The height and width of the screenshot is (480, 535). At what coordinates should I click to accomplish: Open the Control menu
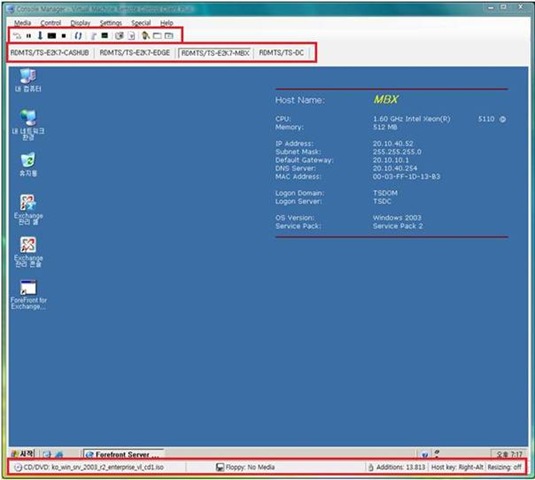coord(50,23)
